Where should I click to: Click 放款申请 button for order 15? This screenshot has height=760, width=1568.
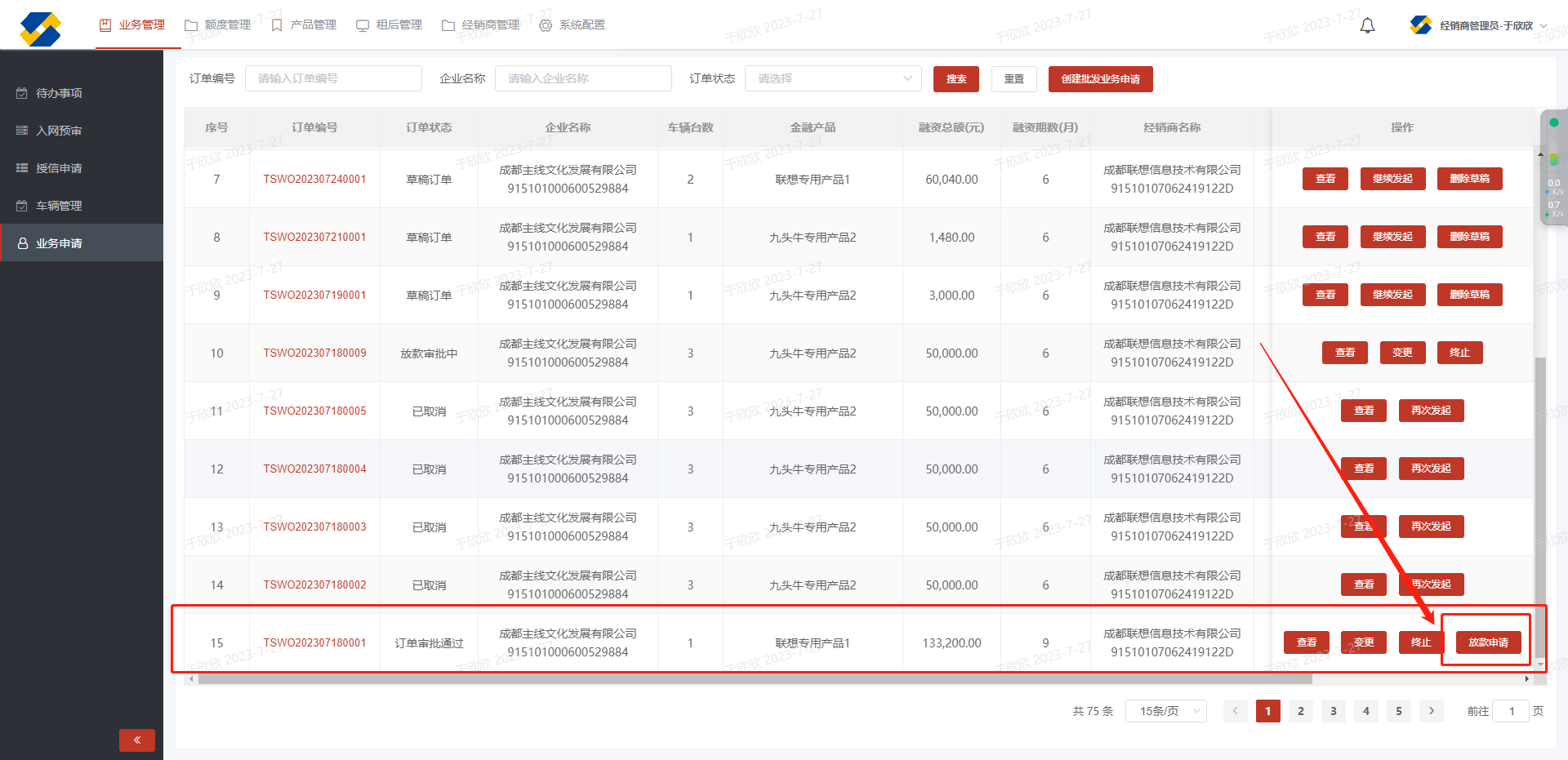tap(1488, 642)
